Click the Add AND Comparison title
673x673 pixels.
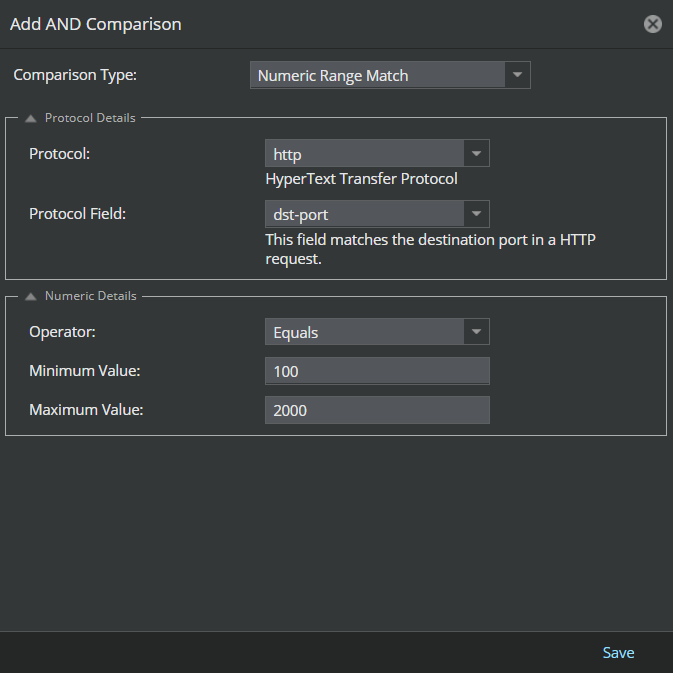click(x=96, y=24)
